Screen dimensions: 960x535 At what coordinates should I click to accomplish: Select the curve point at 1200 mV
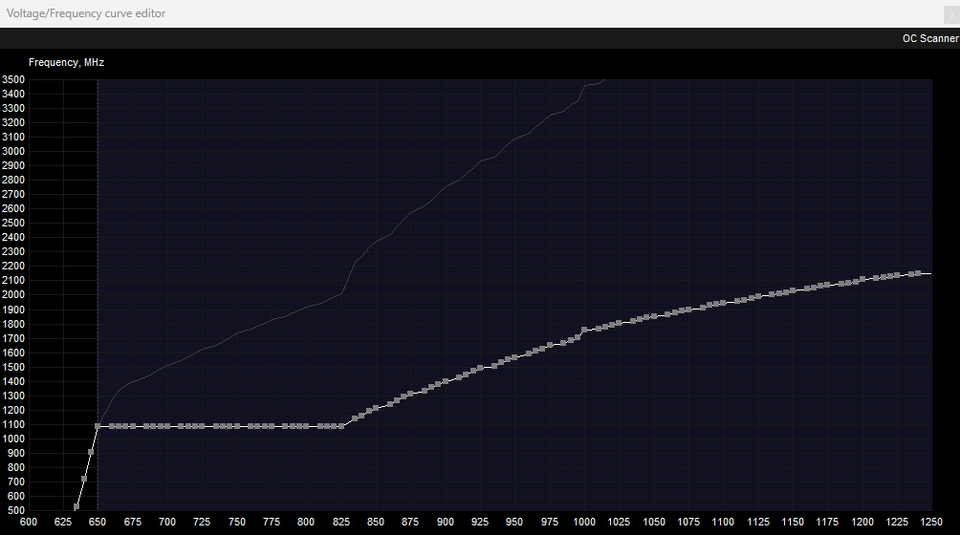862,280
